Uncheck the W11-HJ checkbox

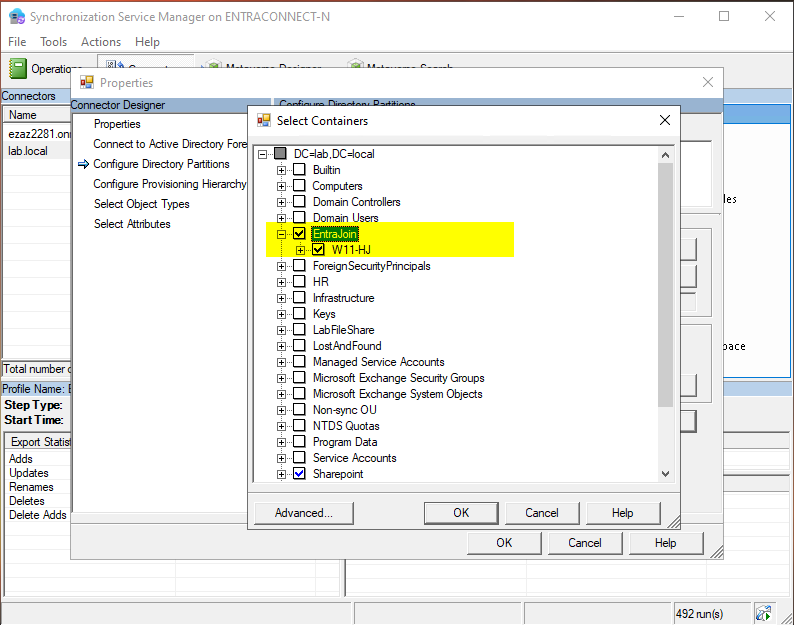pyautogui.click(x=318, y=250)
